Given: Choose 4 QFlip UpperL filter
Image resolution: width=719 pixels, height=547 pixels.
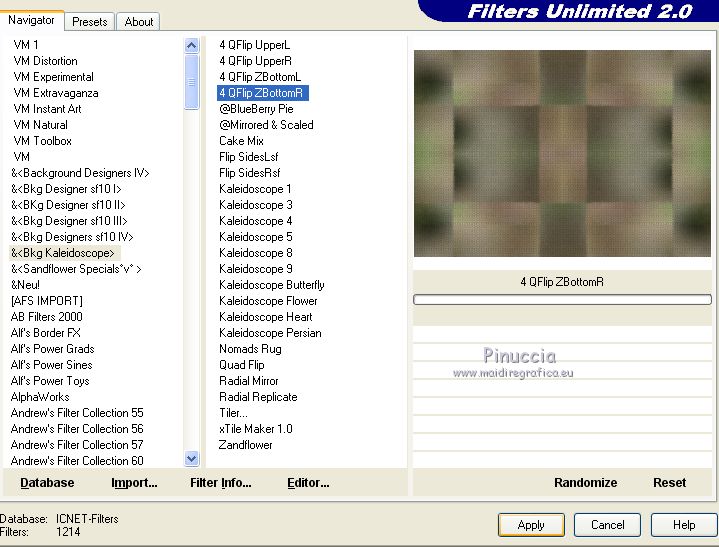Looking at the screenshot, I should 254,45.
